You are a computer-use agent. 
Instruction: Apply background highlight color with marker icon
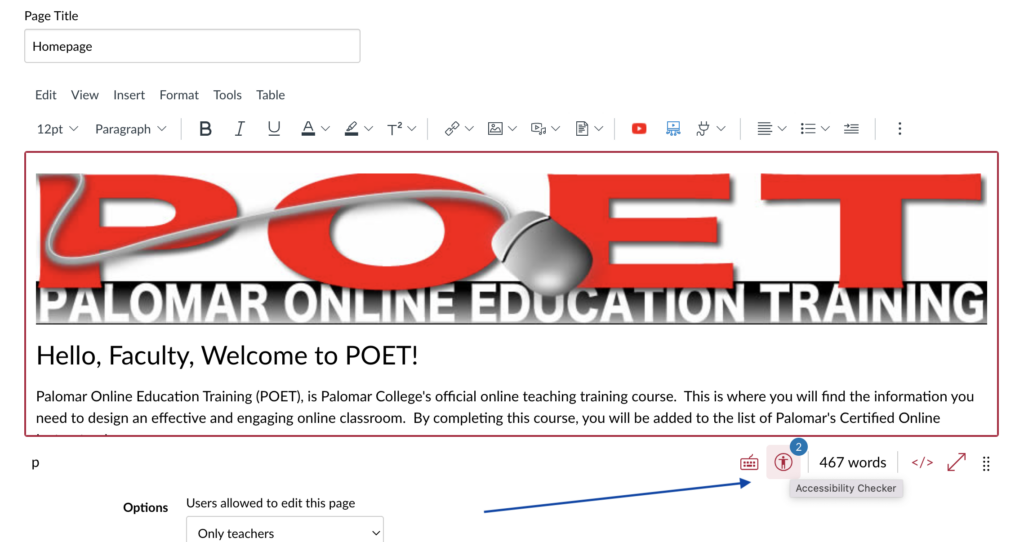click(x=351, y=129)
